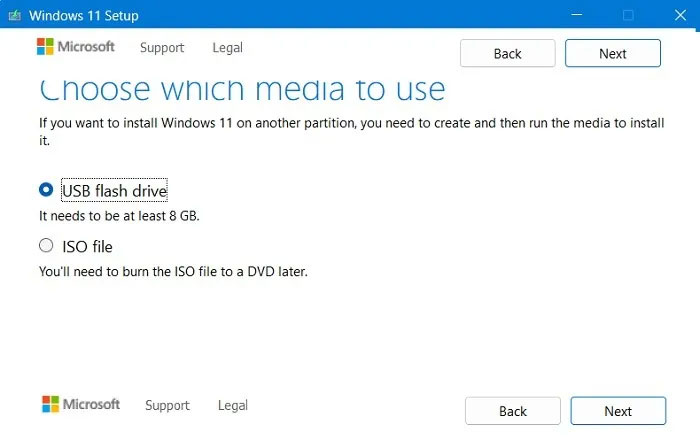Open the Support link in the header

tap(162, 47)
